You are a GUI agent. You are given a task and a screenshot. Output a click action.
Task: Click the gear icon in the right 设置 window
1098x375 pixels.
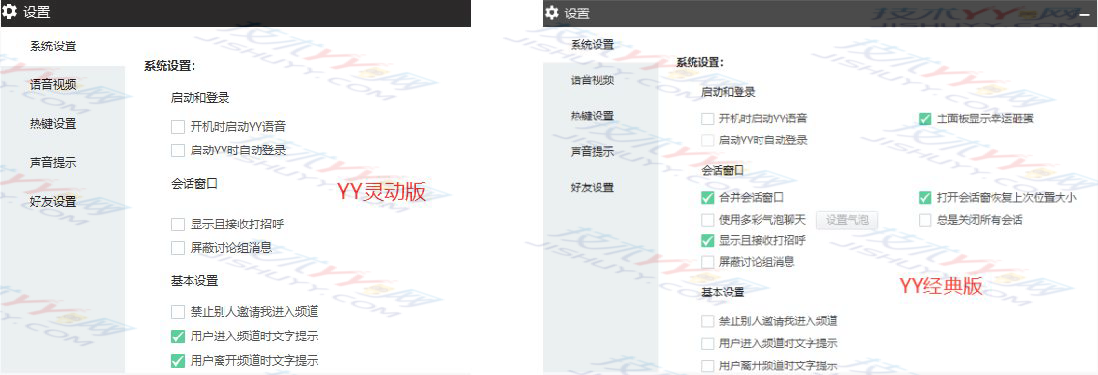(552, 13)
